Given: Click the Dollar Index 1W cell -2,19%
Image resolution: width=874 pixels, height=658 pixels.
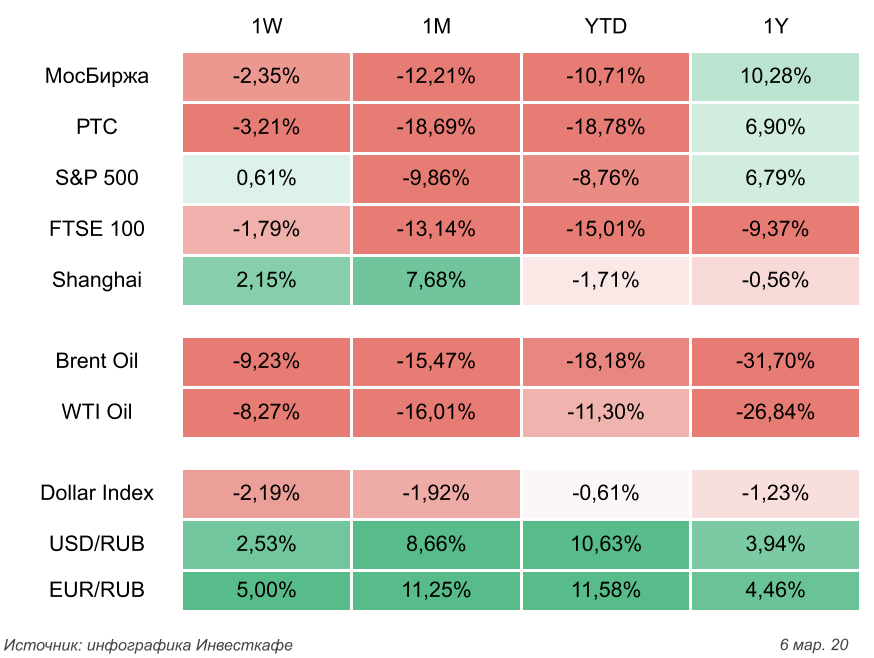Looking at the screenshot, I should (266, 493).
